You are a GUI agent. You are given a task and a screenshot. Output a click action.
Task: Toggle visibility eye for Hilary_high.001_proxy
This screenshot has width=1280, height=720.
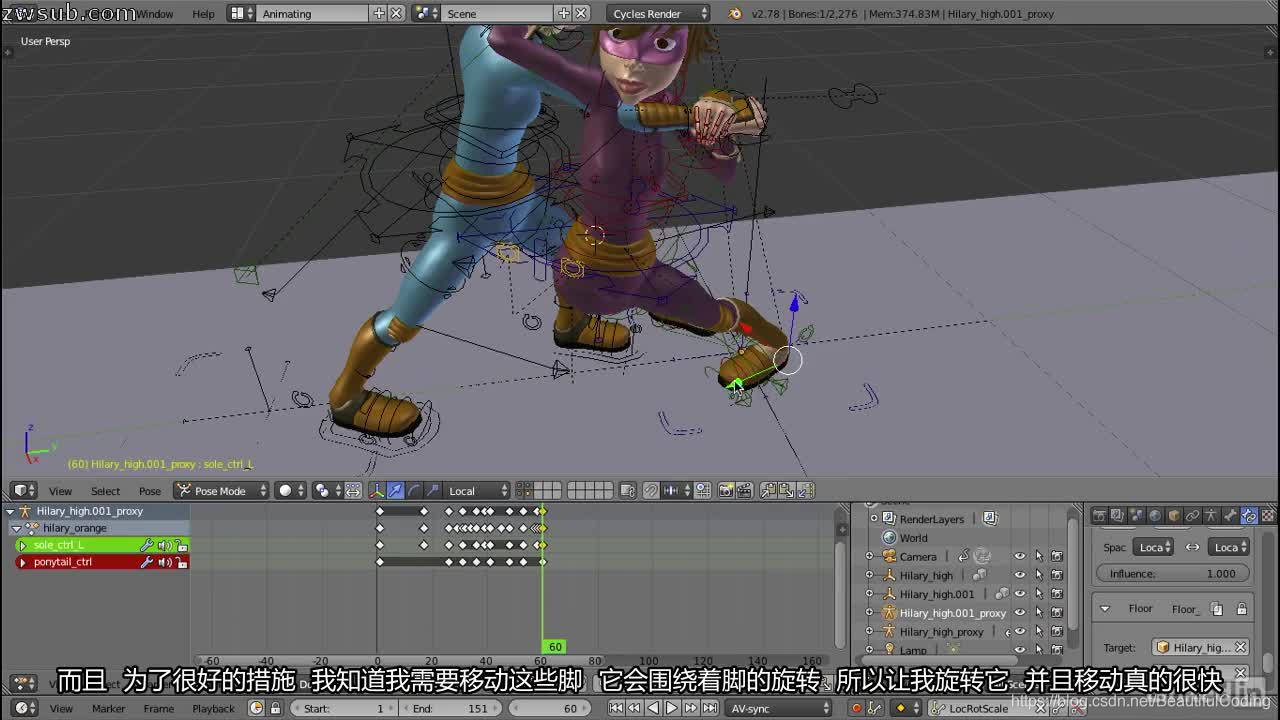(x=1019, y=613)
